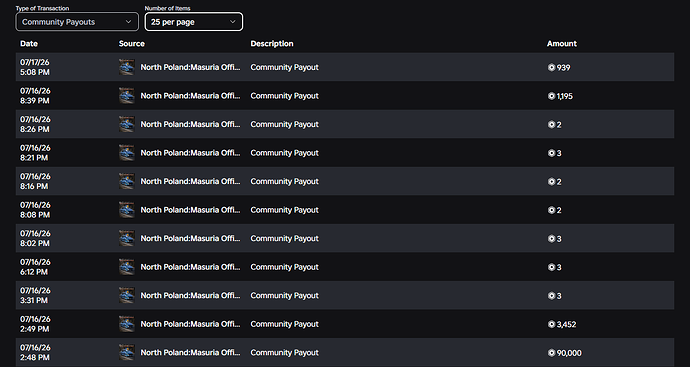The width and height of the screenshot is (690, 367).
Task: Open North Poland:Masuria link in 5:08 PM row
Action: (191, 67)
